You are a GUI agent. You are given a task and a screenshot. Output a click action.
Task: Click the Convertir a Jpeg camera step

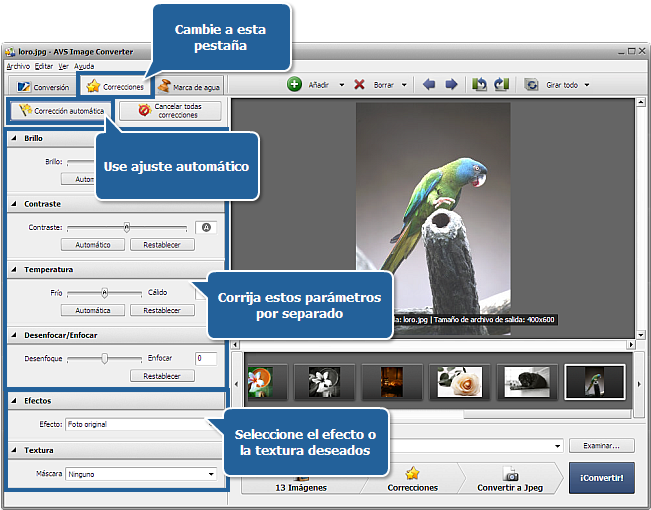511,480
